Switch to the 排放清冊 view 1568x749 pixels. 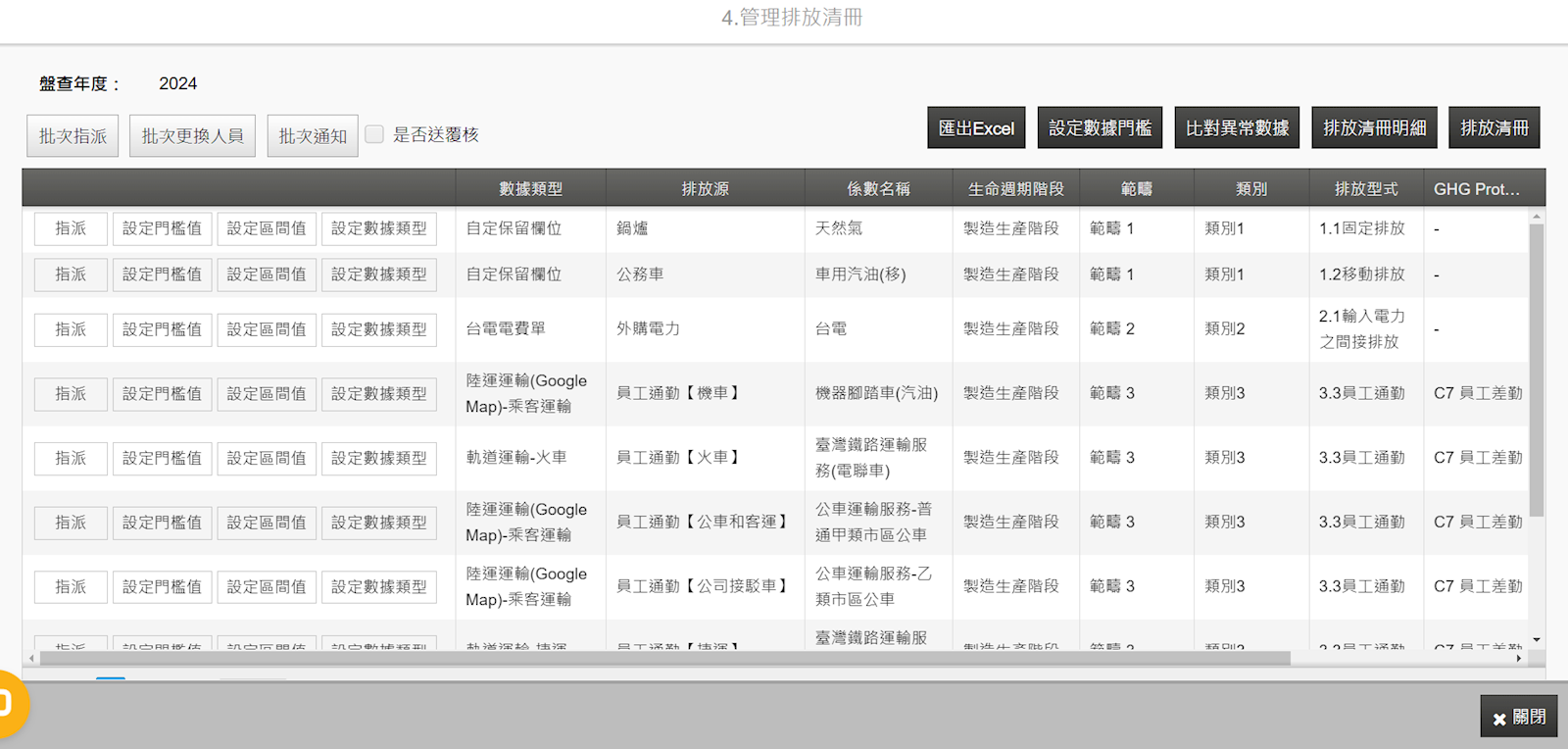(1494, 127)
